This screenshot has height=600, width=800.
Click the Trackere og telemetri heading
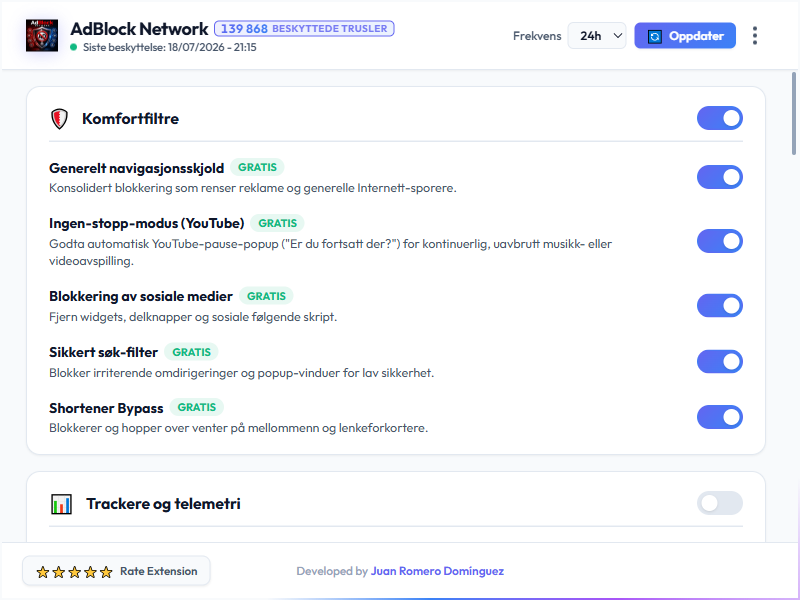click(163, 504)
